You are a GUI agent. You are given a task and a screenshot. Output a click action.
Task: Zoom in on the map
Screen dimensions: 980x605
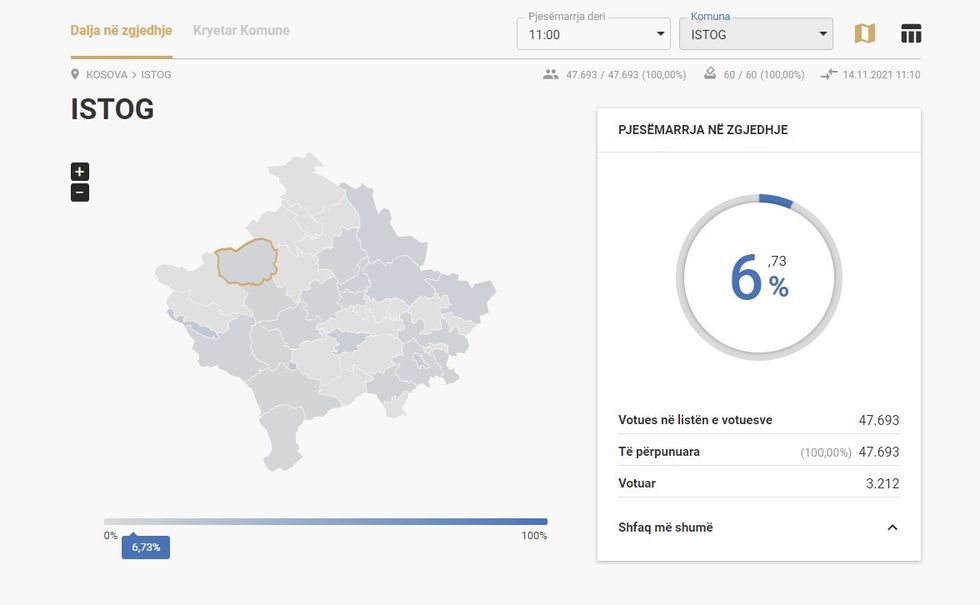point(80,172)
